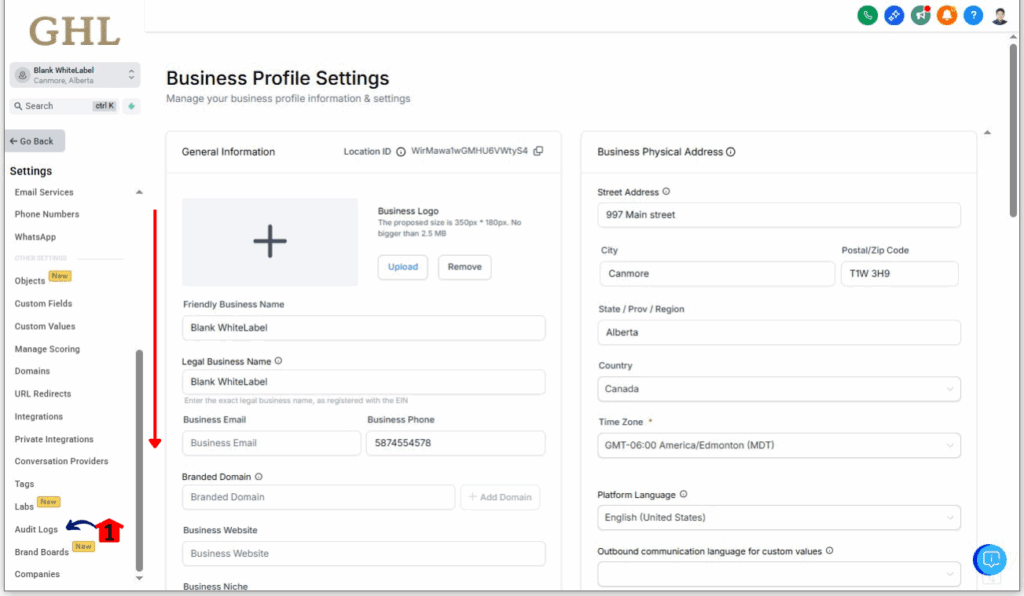1024x596 pixels.
Task: Click the Upload logo button
Action: pyautogui.click(x=403, y=267)
